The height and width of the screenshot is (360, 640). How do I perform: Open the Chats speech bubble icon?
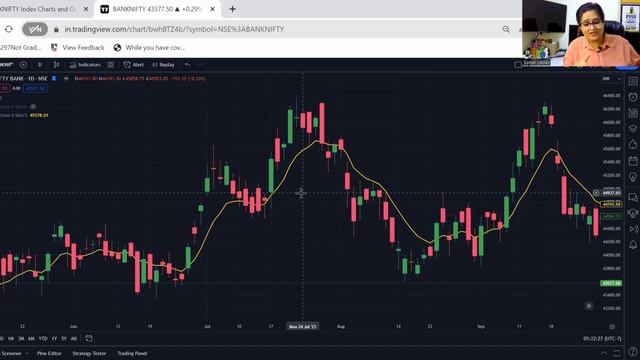pyautogui.click(x=633, y=197)
